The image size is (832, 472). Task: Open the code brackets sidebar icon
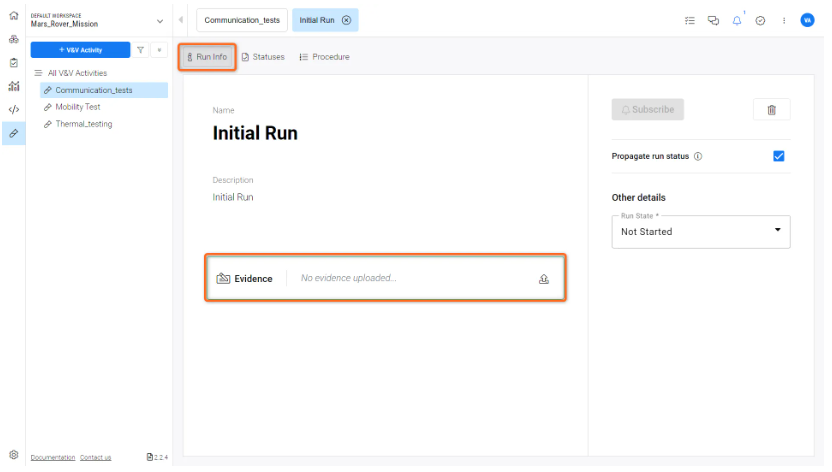(x=13, y=109)
